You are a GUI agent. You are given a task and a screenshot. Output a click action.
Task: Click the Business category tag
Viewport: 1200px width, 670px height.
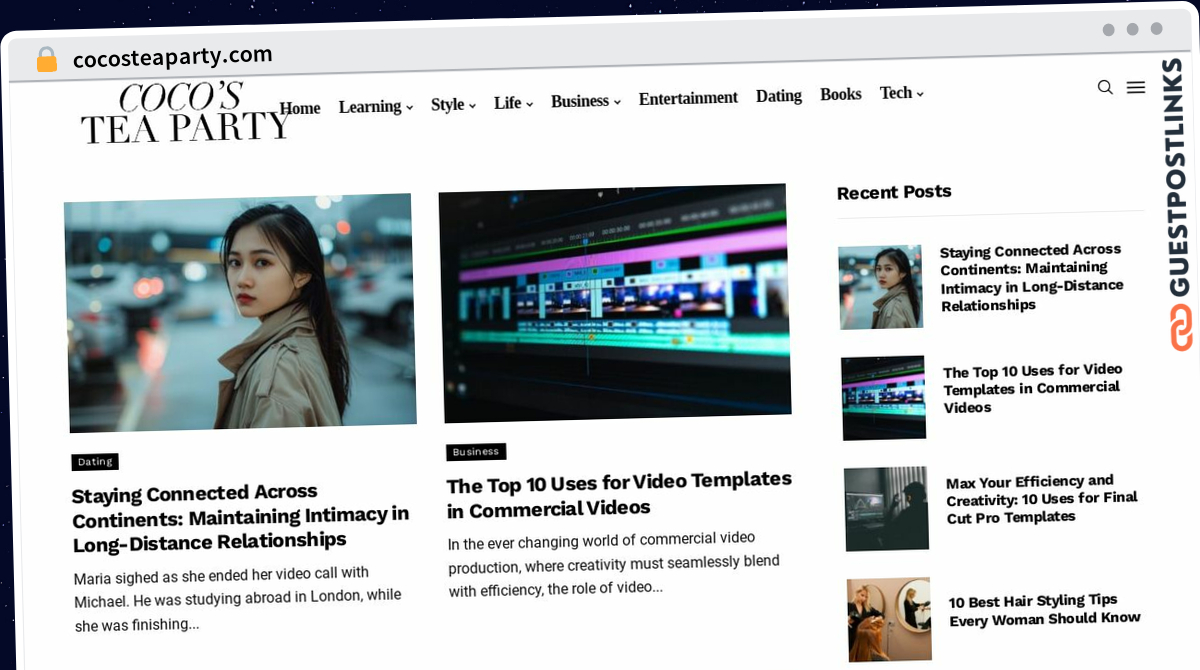pos(476,452)
